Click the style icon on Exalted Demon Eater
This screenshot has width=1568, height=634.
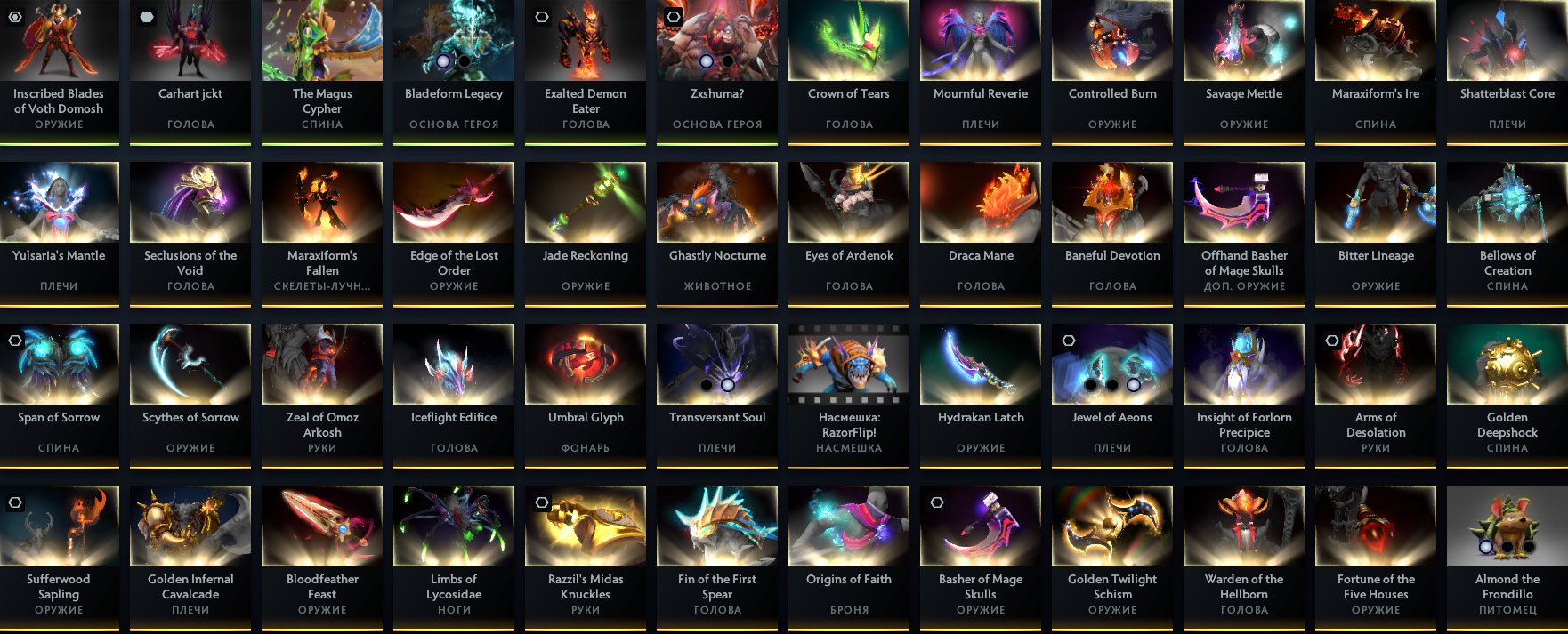[x=542, y=17]
